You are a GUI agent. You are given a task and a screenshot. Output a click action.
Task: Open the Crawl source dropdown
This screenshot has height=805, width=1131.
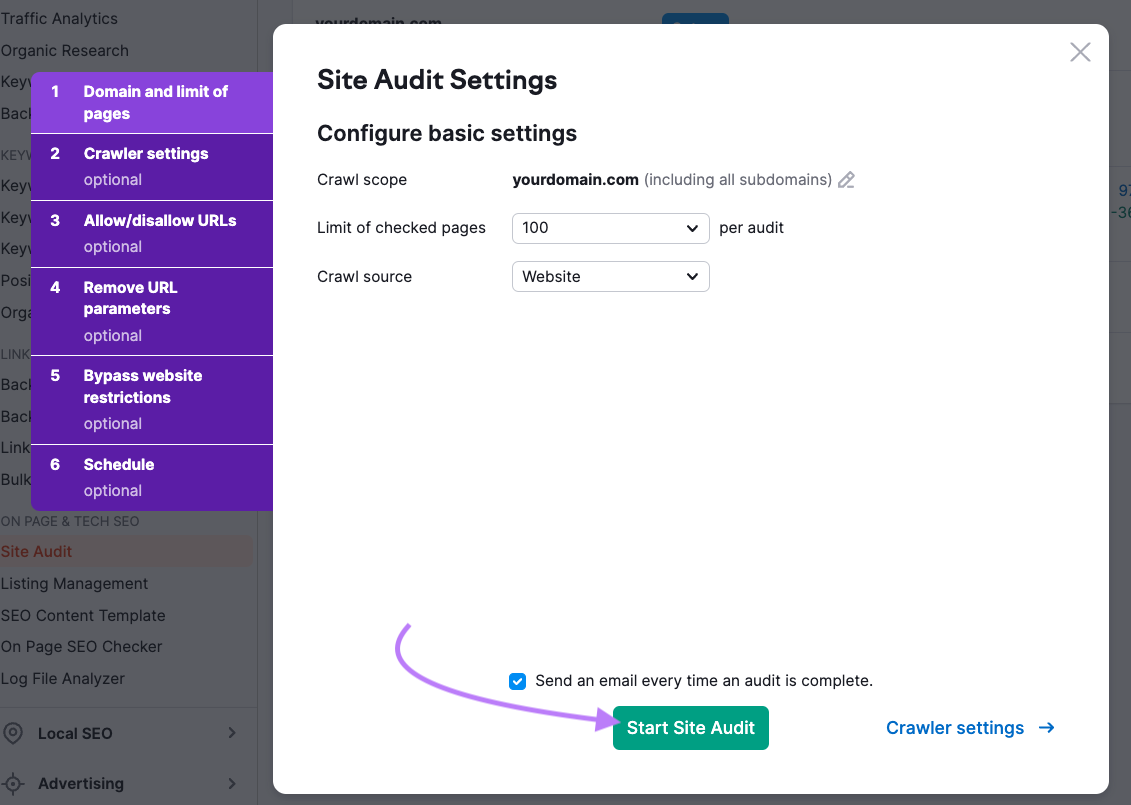pyautogui.click(x=610, y=276)
